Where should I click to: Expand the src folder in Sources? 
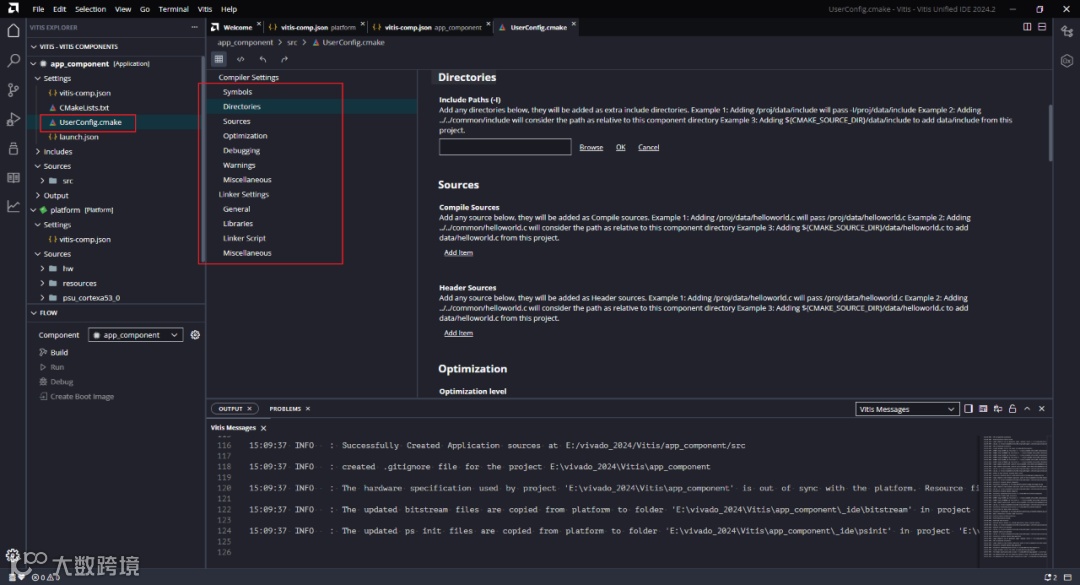coord(43,181)
